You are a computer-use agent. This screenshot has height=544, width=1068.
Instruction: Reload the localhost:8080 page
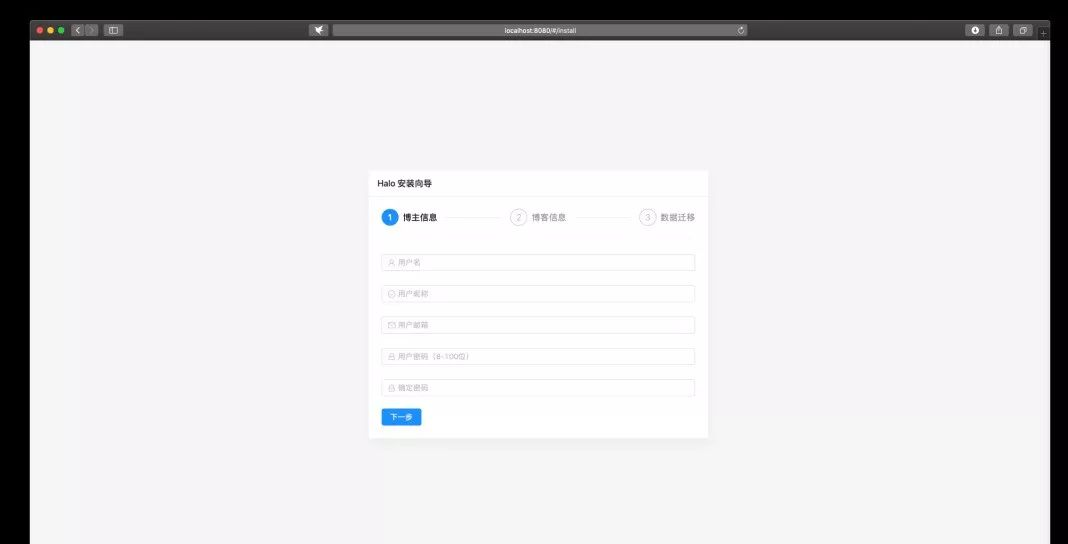[x=741, y=30]
